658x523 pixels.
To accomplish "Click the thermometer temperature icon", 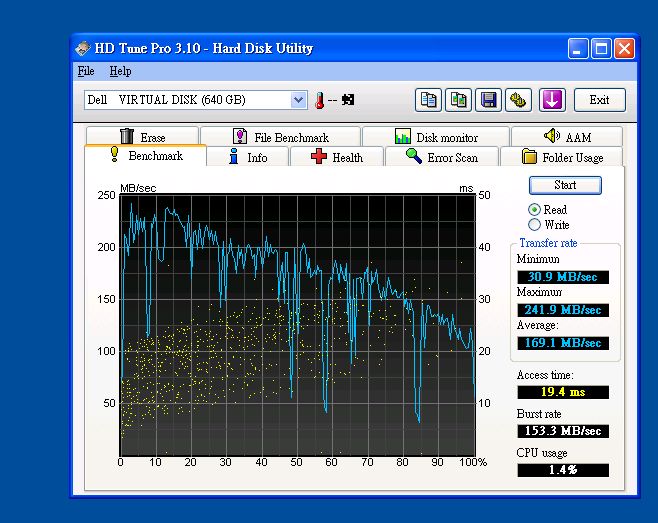I will [x=320, y=100].
